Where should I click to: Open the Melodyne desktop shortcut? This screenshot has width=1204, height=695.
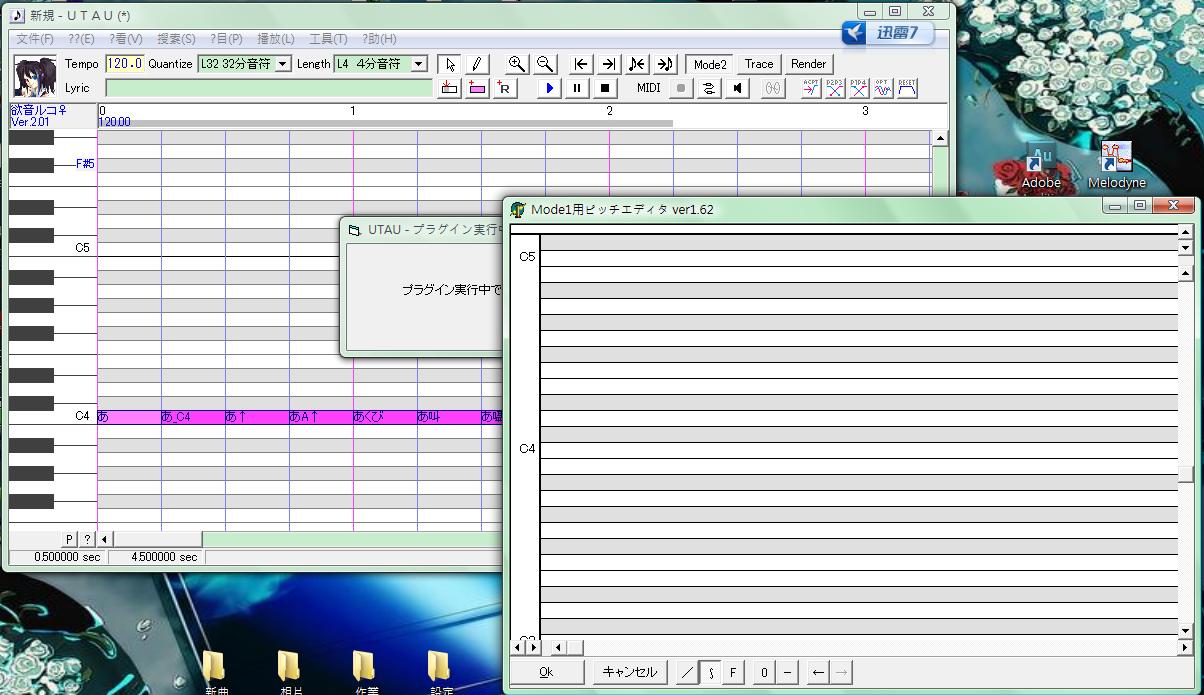1116,165
